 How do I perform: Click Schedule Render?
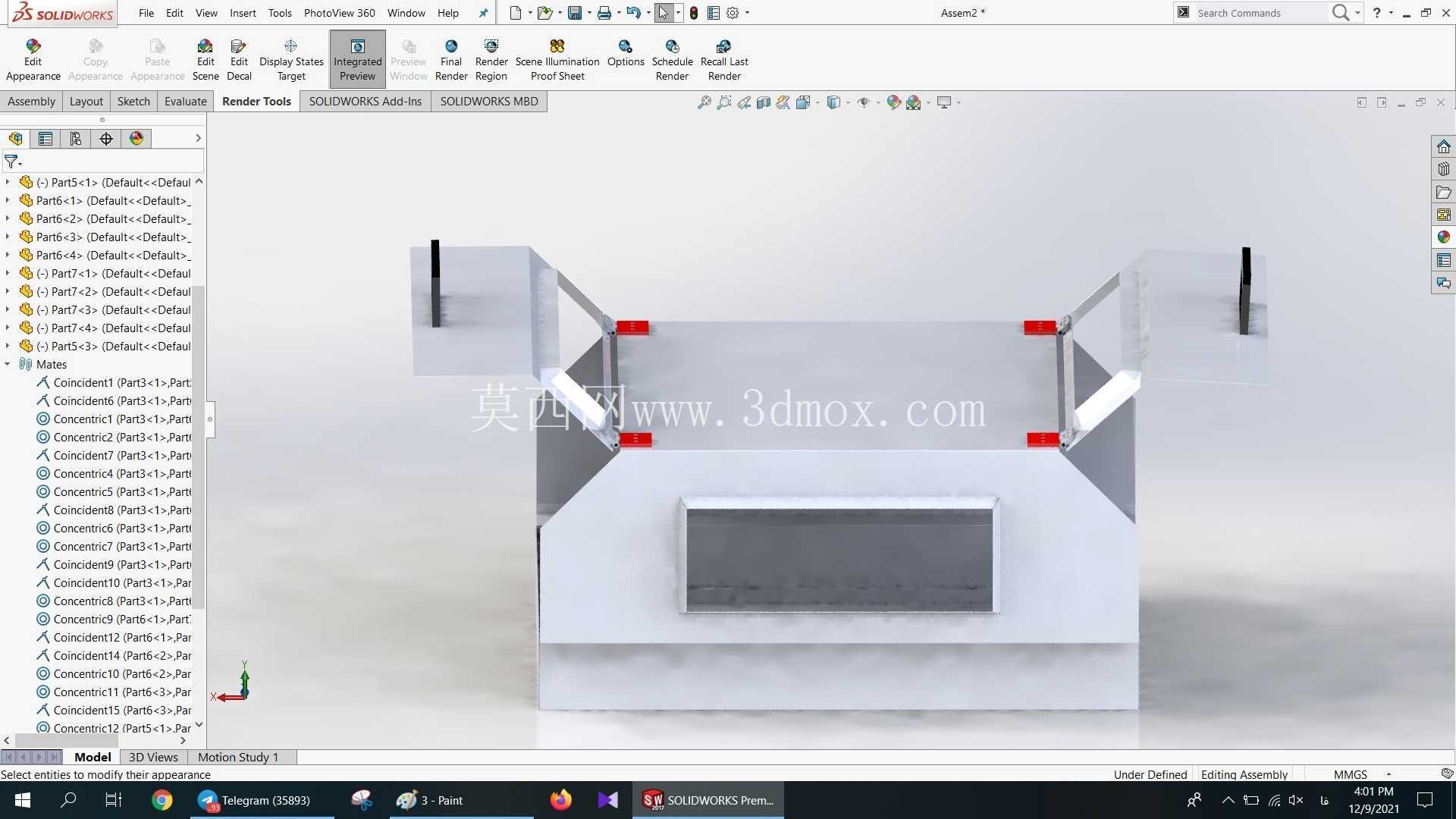tap(673, 59)
